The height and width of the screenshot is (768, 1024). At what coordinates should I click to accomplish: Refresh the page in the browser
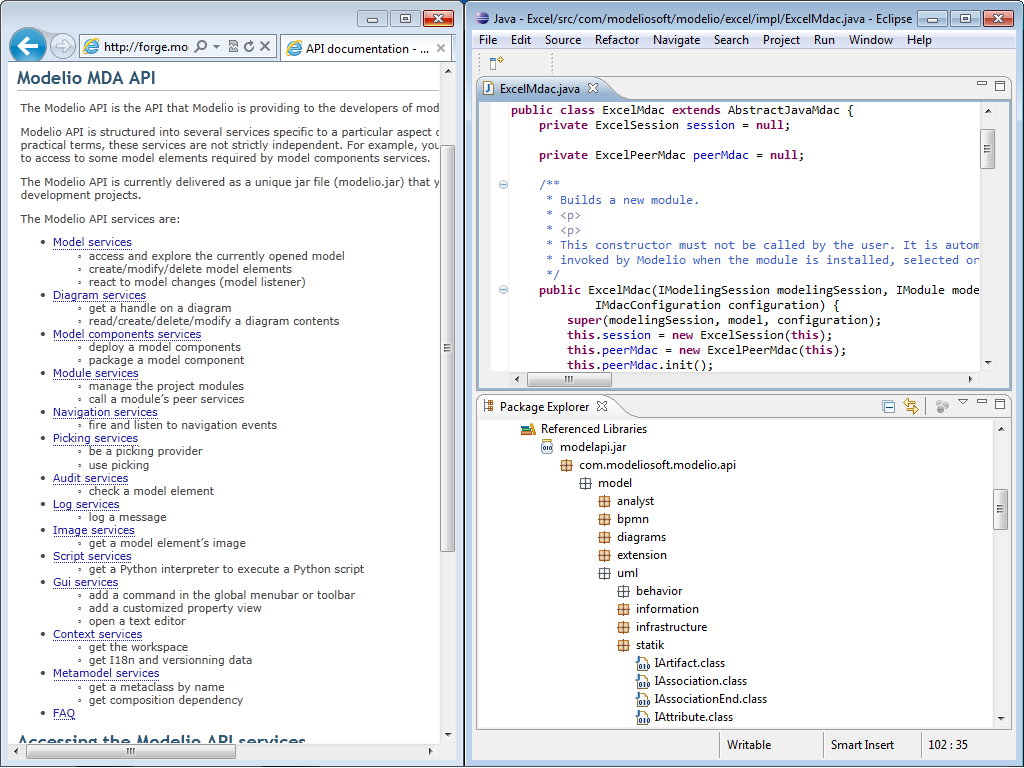point(249,46)
